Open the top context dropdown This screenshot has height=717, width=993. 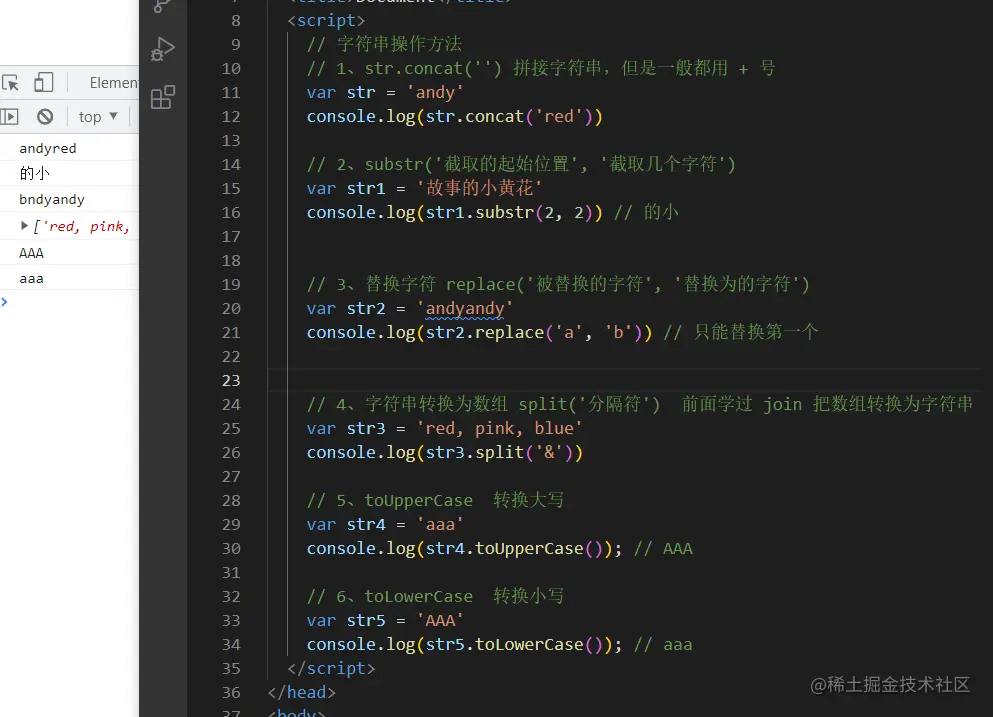98,117
